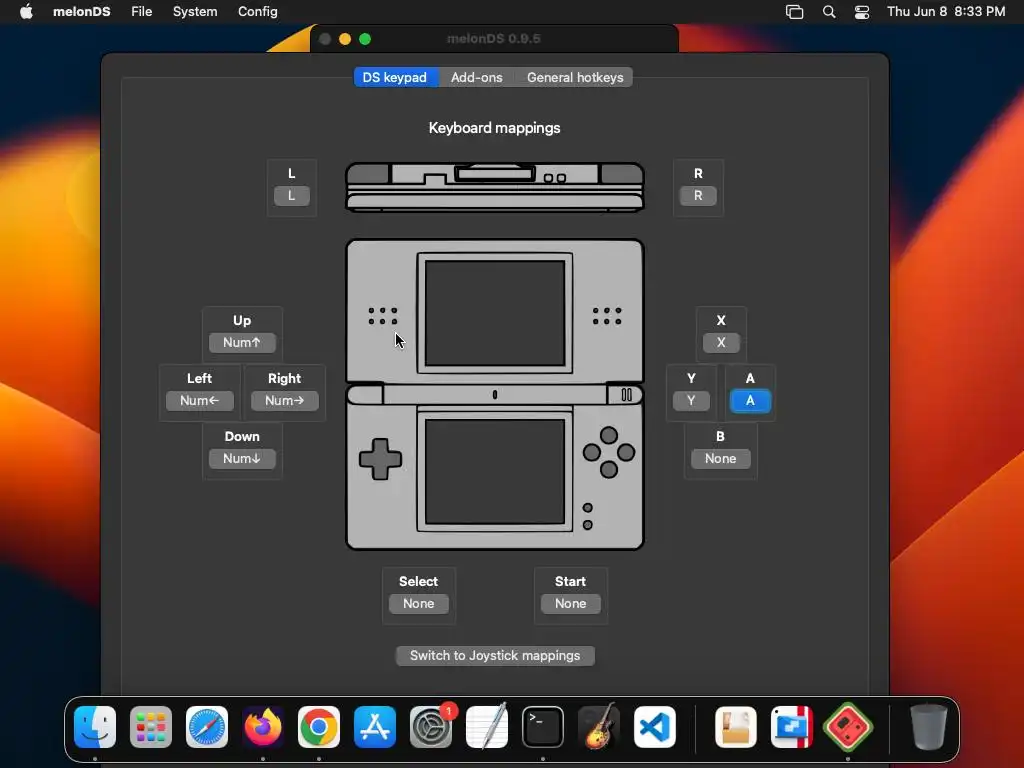
Task: Click Switch to Joystick mappings
Action: (x=495, y=656)
